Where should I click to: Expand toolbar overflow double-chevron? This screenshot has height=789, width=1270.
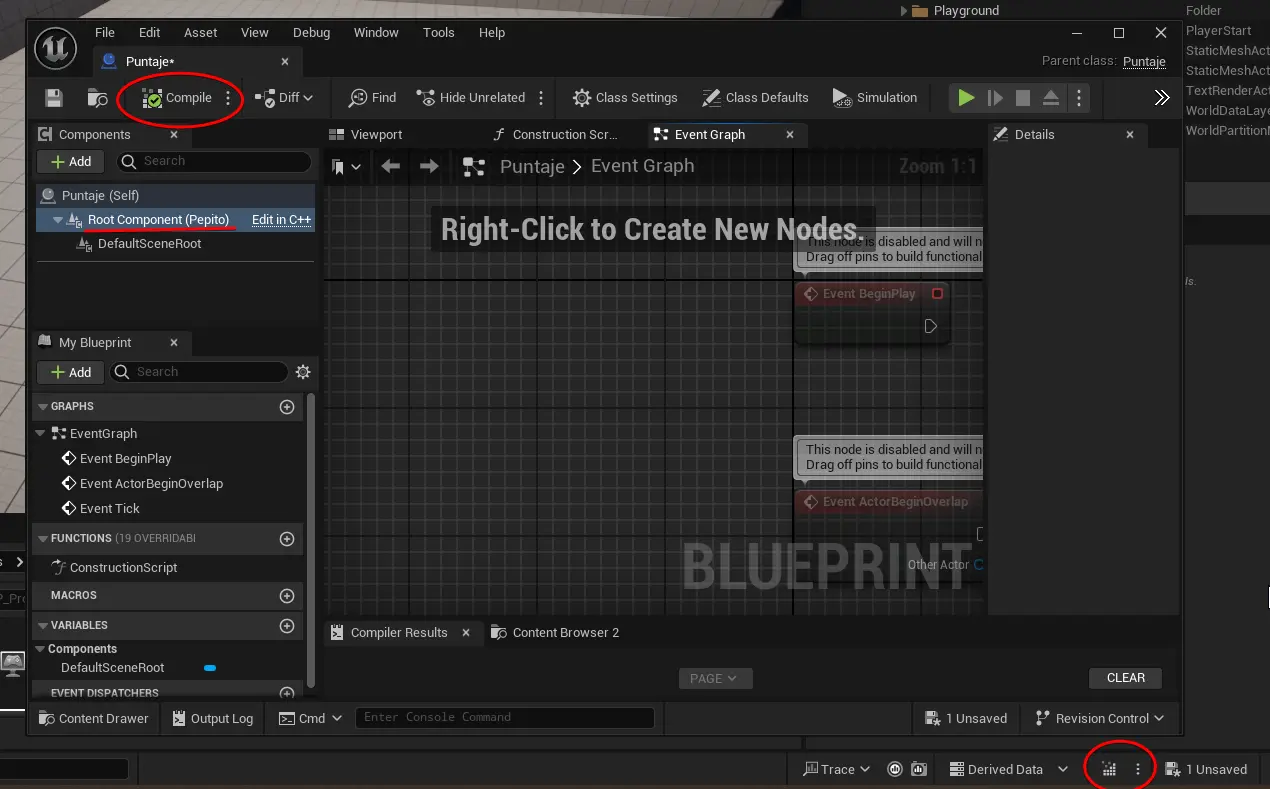click(x=1161, y=98)
